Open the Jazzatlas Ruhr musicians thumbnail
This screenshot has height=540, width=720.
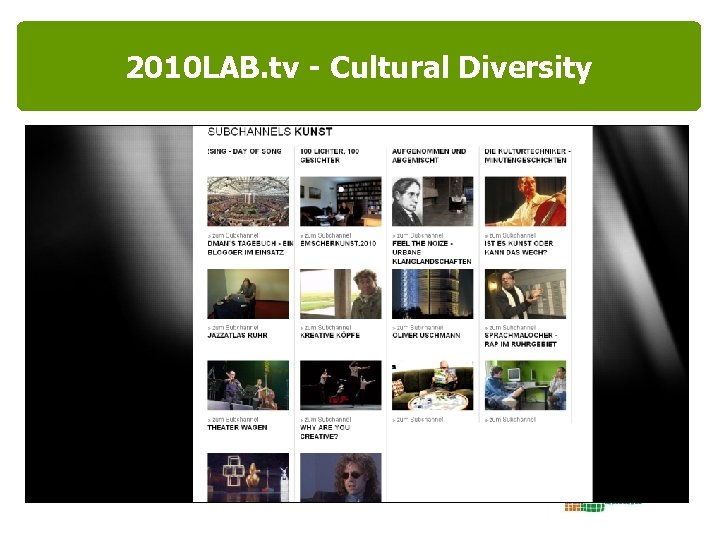tap(248, 385)
